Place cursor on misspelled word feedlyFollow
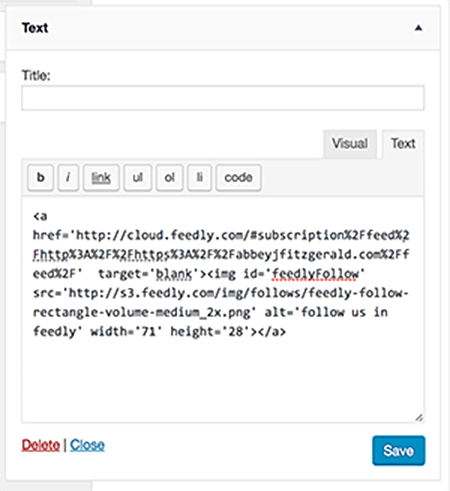450x491 pixels. [x=316, y=274]
